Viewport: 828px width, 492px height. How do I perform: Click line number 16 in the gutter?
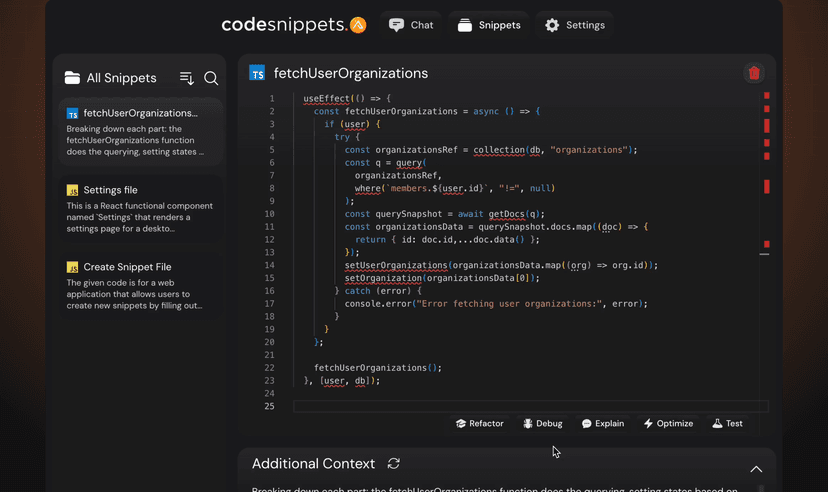[x=269, y=291]
